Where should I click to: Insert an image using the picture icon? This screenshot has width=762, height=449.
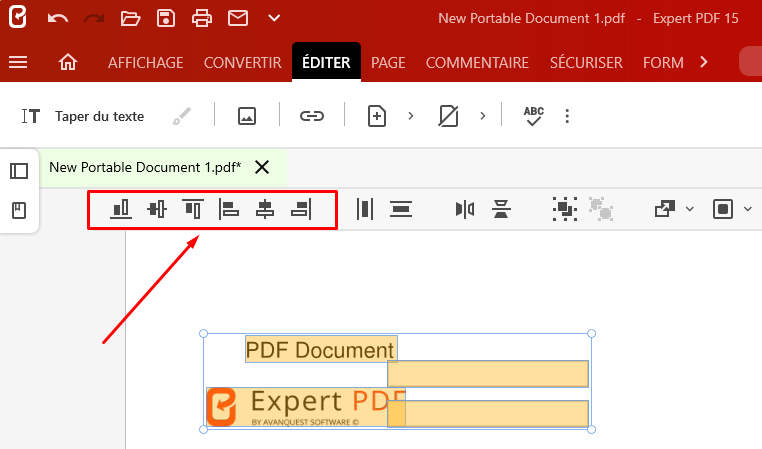(247, 116)
